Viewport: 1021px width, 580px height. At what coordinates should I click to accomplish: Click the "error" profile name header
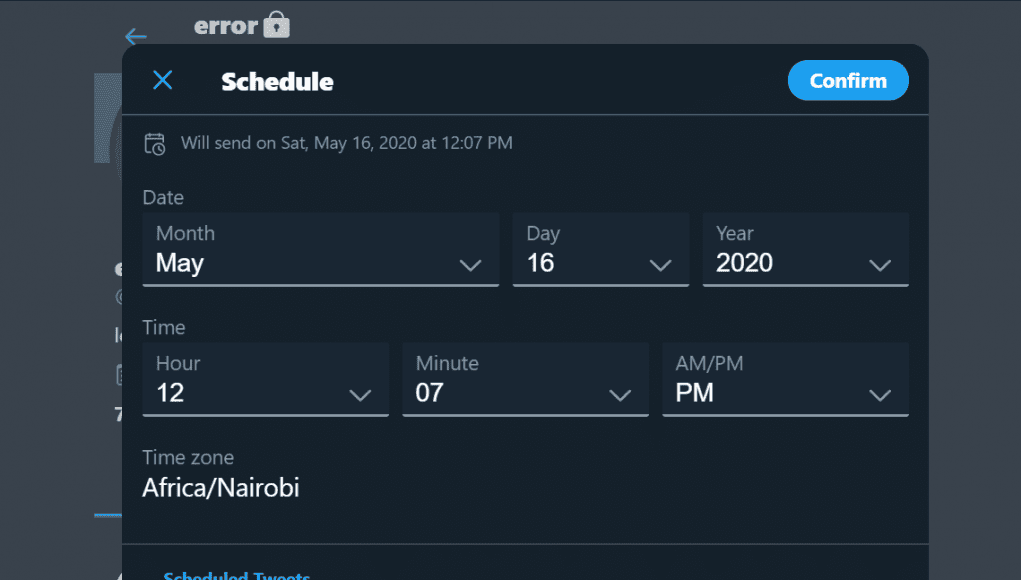pyautogui.click(x=226, y=25)
